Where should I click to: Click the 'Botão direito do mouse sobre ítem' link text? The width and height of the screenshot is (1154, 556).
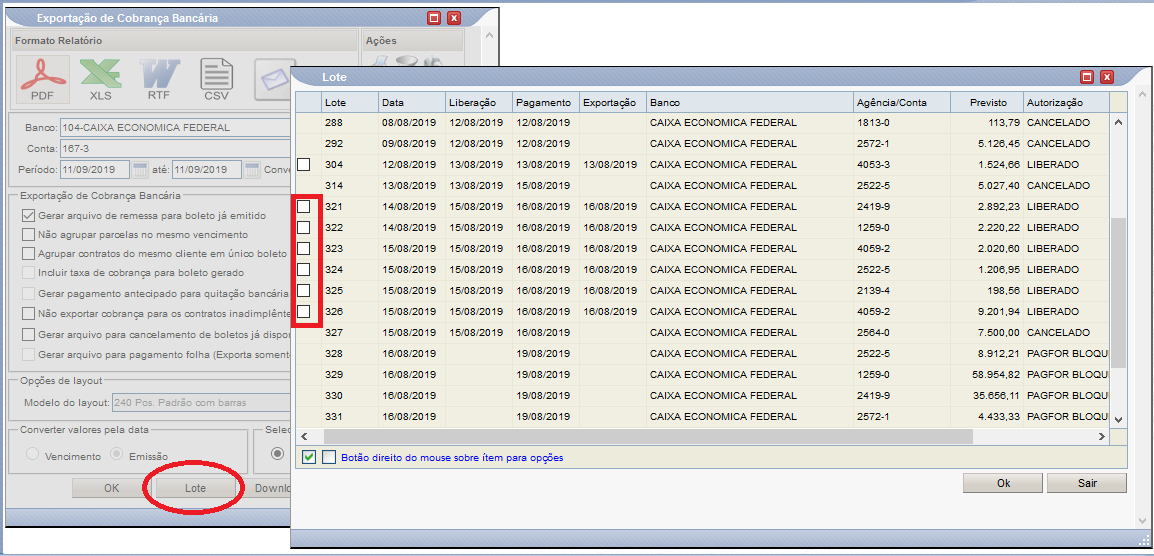point(452,457)
